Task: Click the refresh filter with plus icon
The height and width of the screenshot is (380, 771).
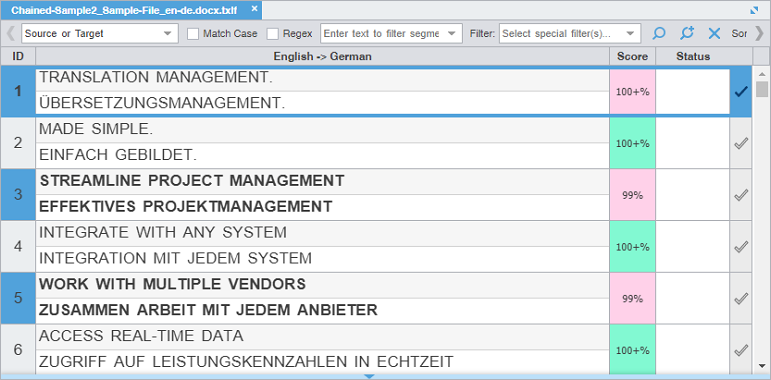Action: coord(686,33)
